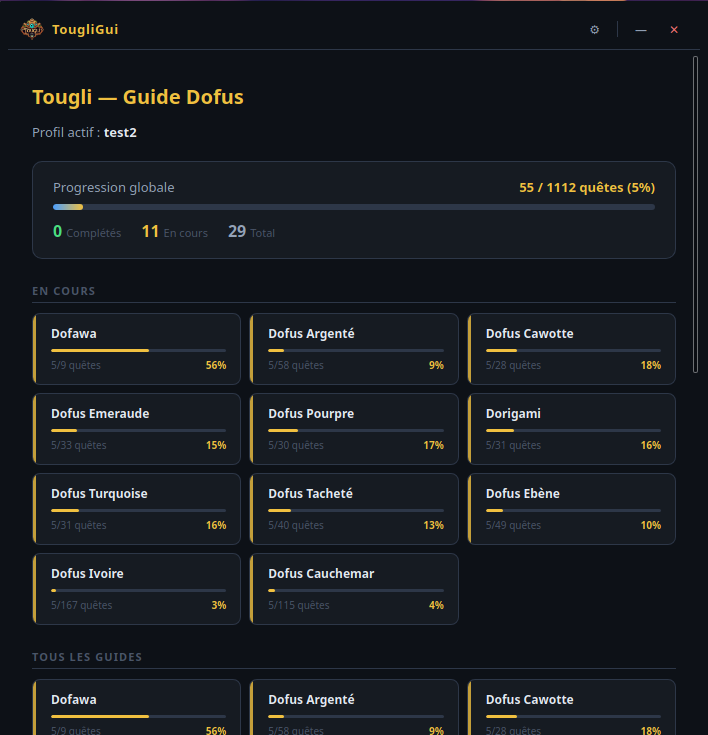708x735 pixels.
Task: Click "5/167 quêtes" on Dofus Ivoire
Action: 82,605
